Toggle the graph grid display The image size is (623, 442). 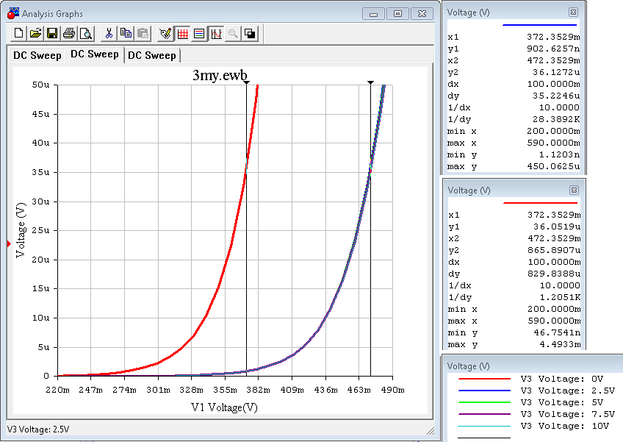click(x=183, y=34)
